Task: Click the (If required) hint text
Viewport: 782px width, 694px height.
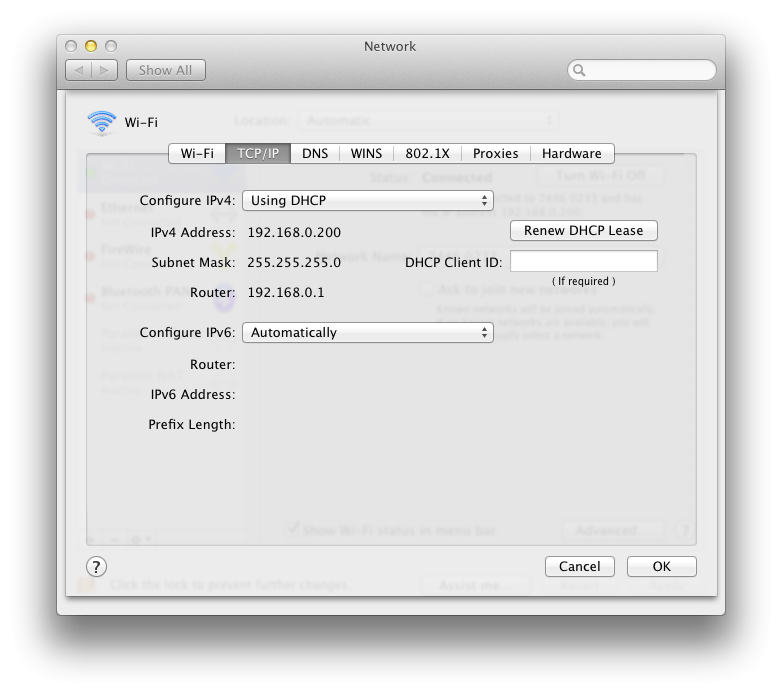Action: point(584,281)
